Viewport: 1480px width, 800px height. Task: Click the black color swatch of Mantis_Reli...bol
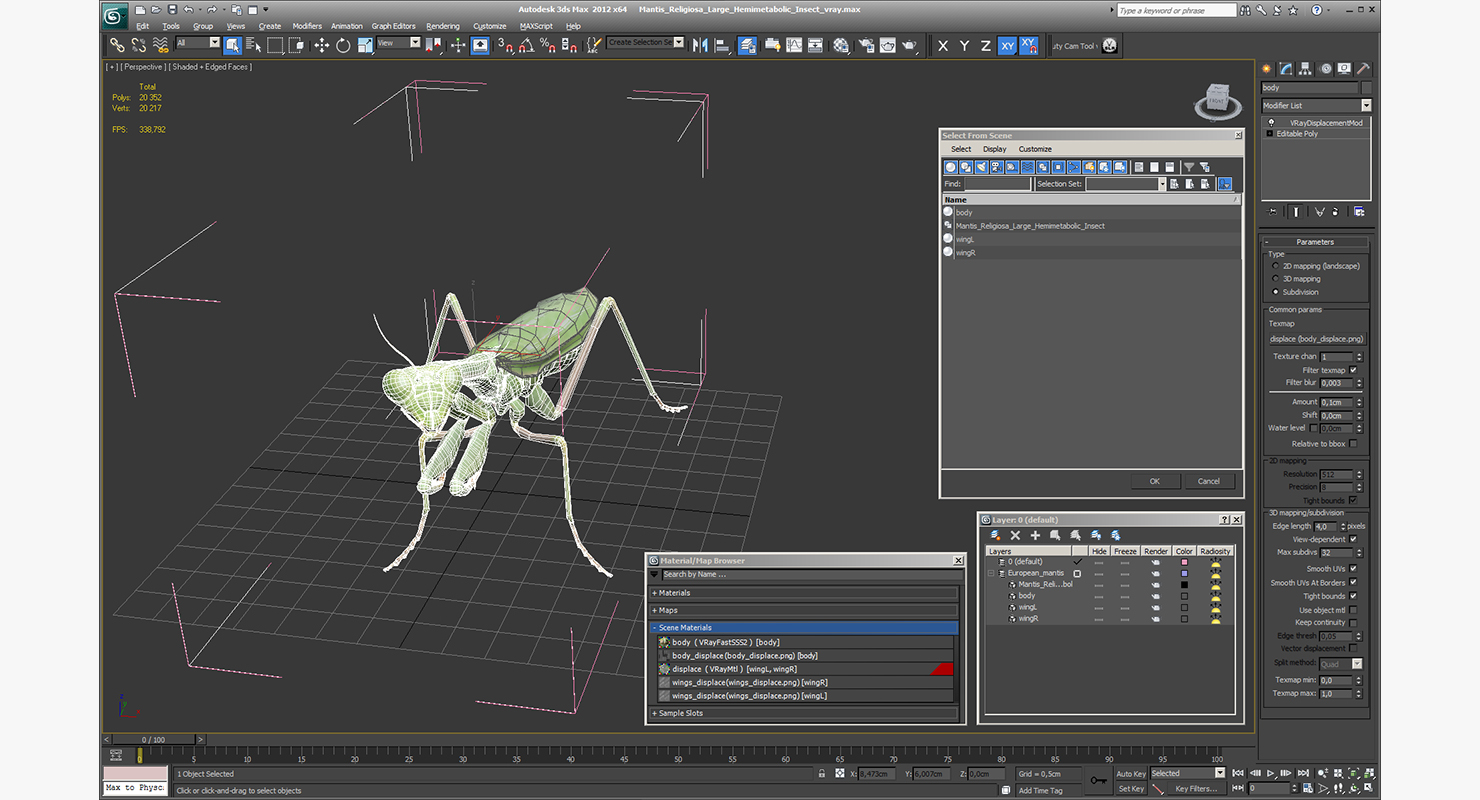click(1184, 584)
